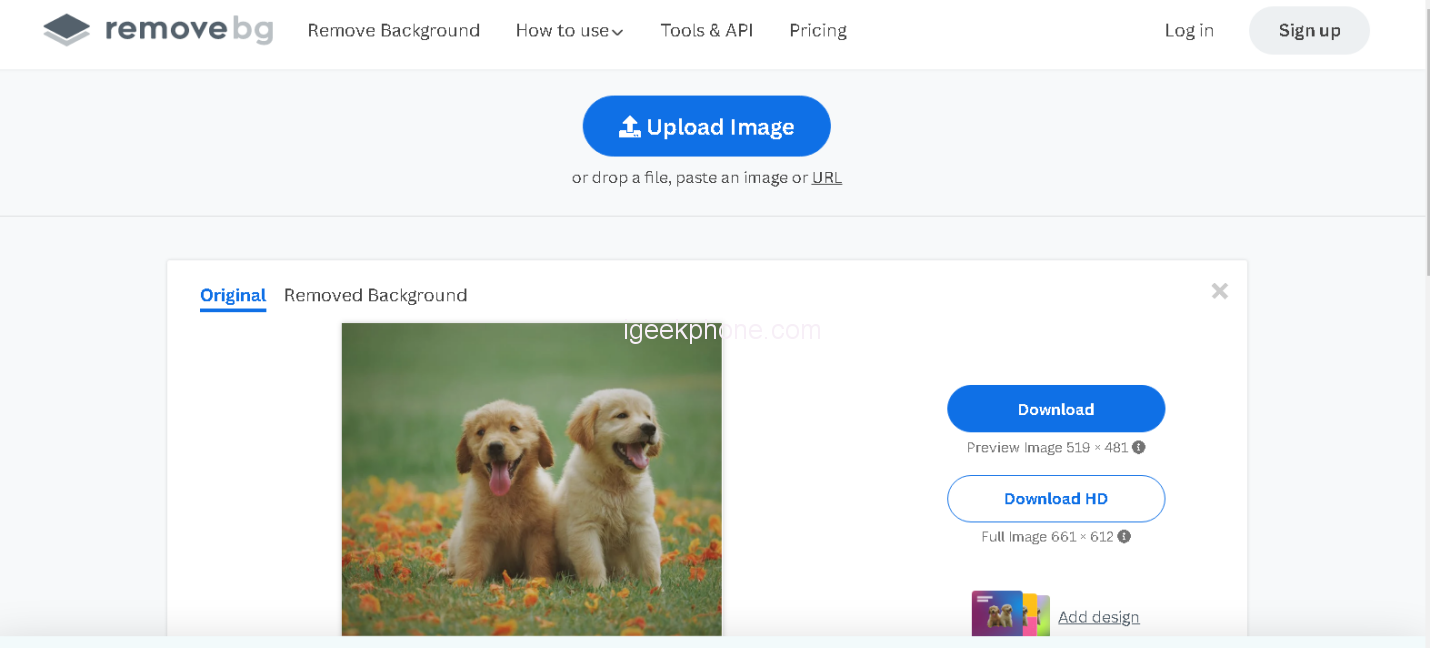This screenshot has height=648, width=1430.
Task: Switch to the Removed Background tab
Action: coord(375,295)
